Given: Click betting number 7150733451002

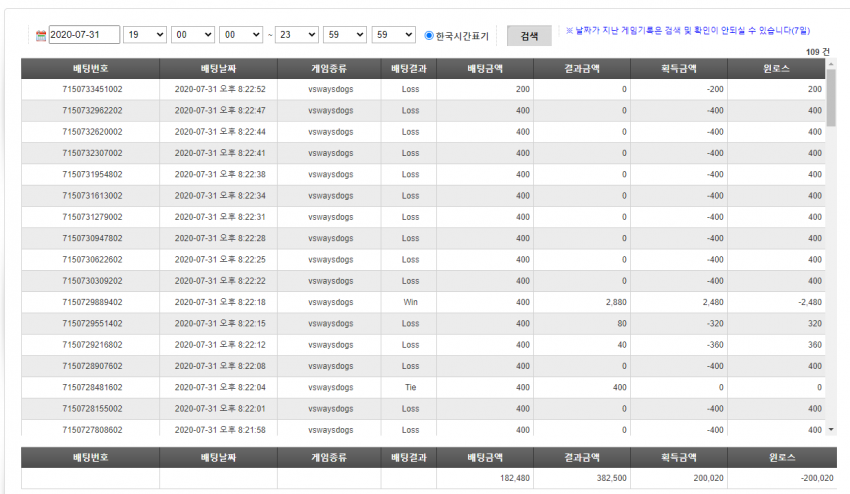Looking at the screenshot, I should (x=92, y=89).
